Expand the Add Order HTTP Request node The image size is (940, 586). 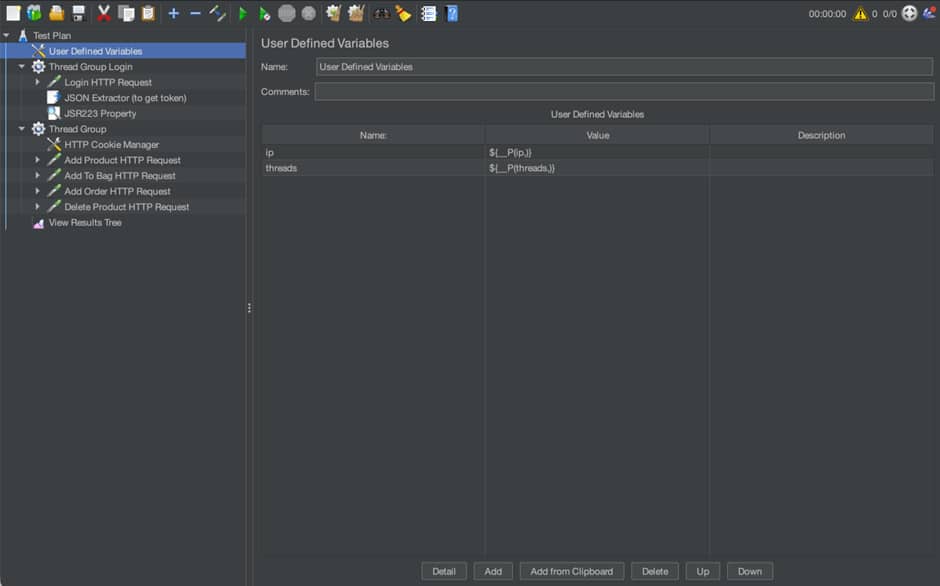[38, 191]
